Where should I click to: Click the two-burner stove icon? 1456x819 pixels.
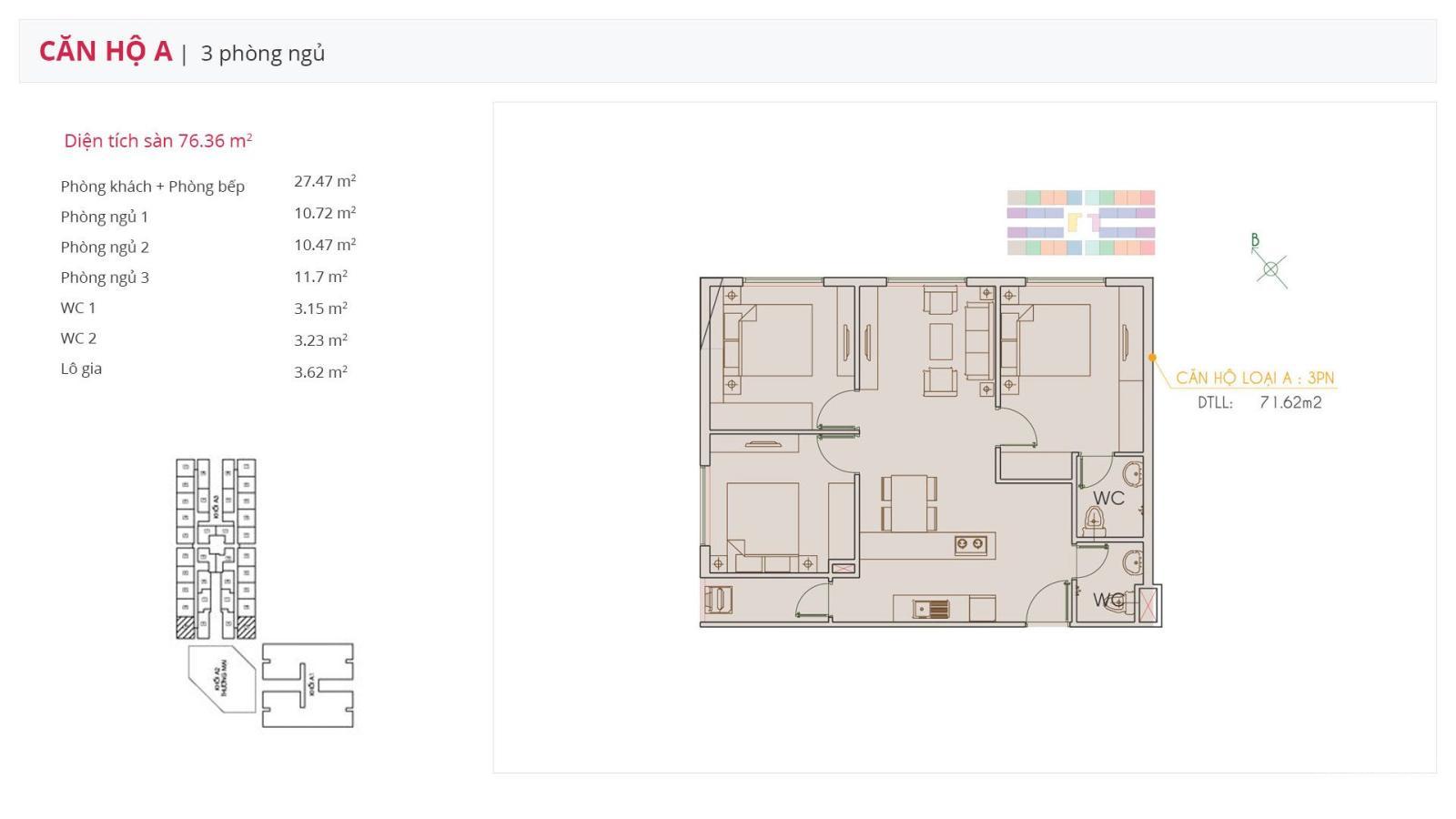970,544
